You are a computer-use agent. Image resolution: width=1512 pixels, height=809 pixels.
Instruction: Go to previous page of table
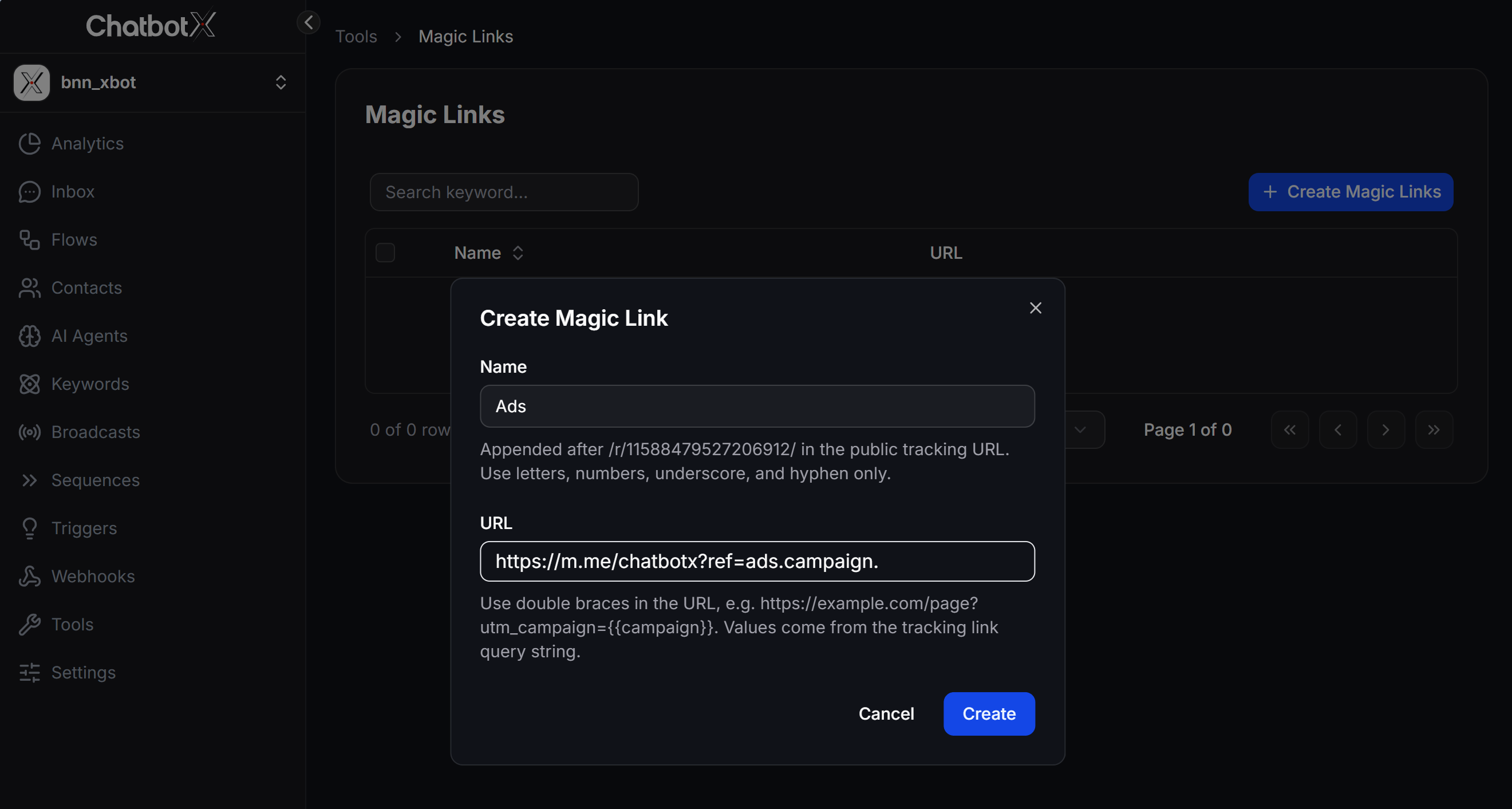pyautogui.click(x=1338, y=431)
